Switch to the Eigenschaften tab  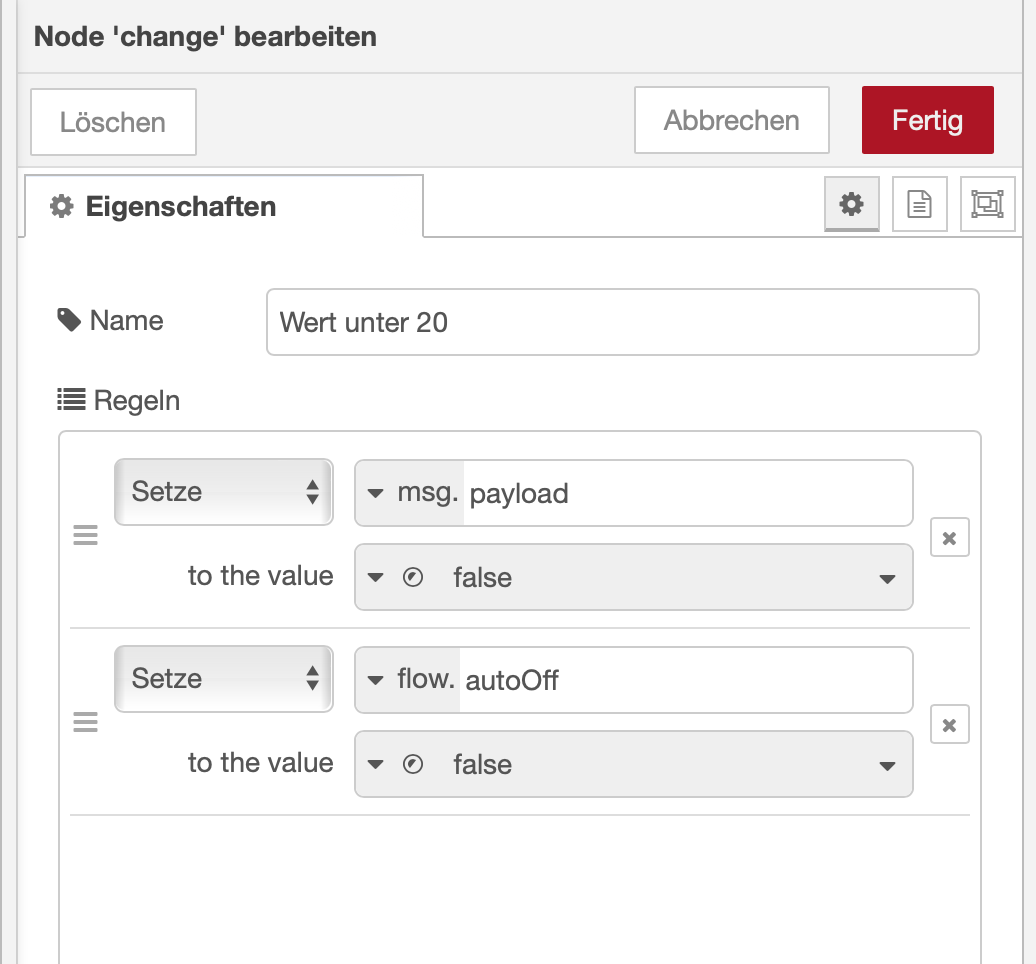click(223, 207)
